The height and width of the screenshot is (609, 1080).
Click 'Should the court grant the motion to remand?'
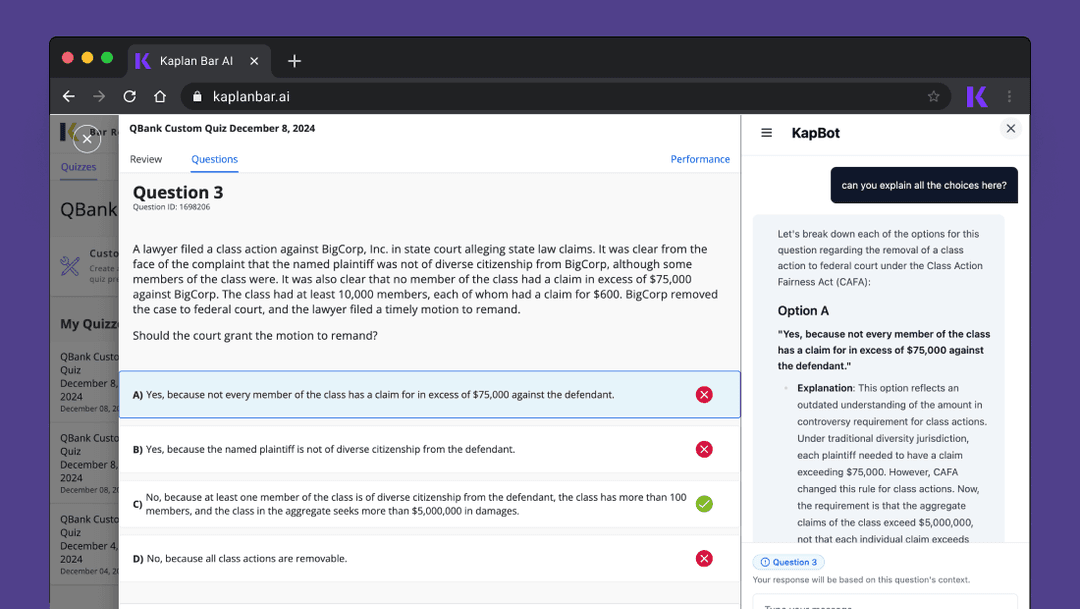click(x=255, y=336)
